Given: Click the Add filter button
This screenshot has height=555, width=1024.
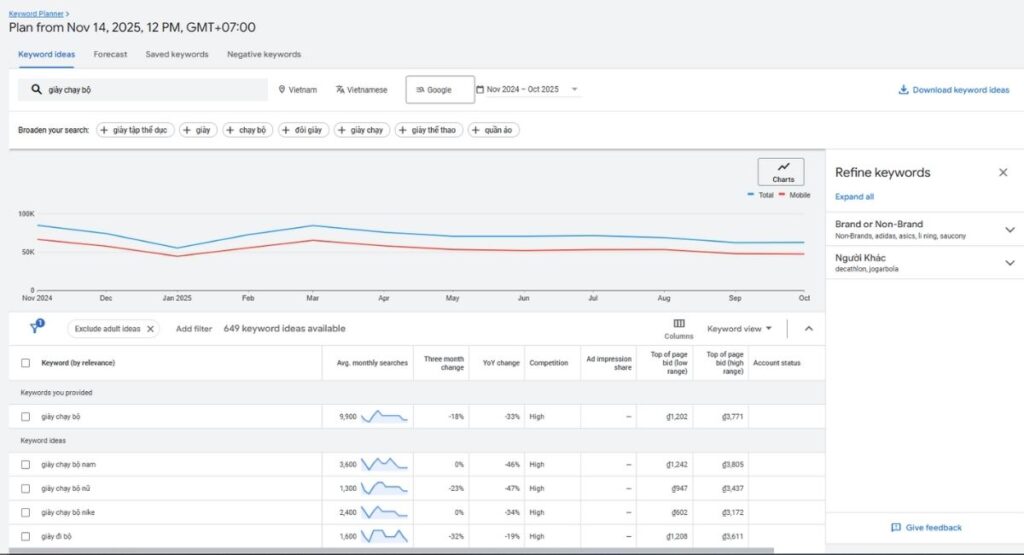Looking at the screenshot, I should click(193, 328).
